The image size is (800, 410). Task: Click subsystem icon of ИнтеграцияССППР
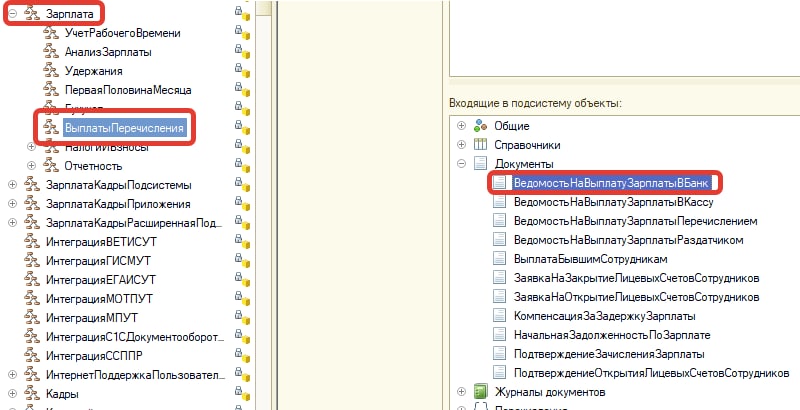[x=32, y=355]
